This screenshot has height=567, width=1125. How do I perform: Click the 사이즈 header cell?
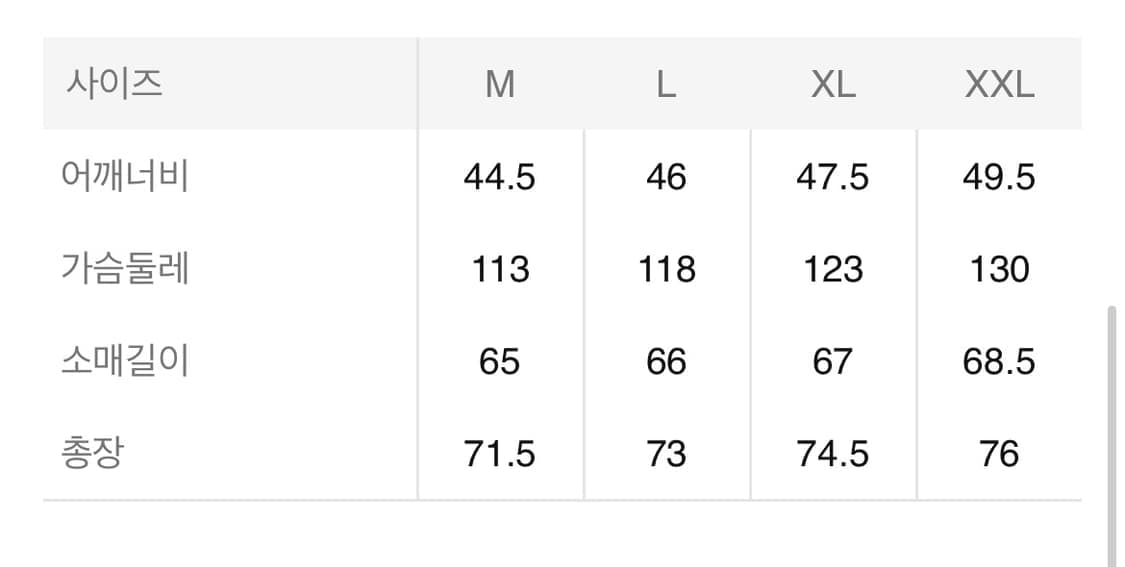click(114, 83)
